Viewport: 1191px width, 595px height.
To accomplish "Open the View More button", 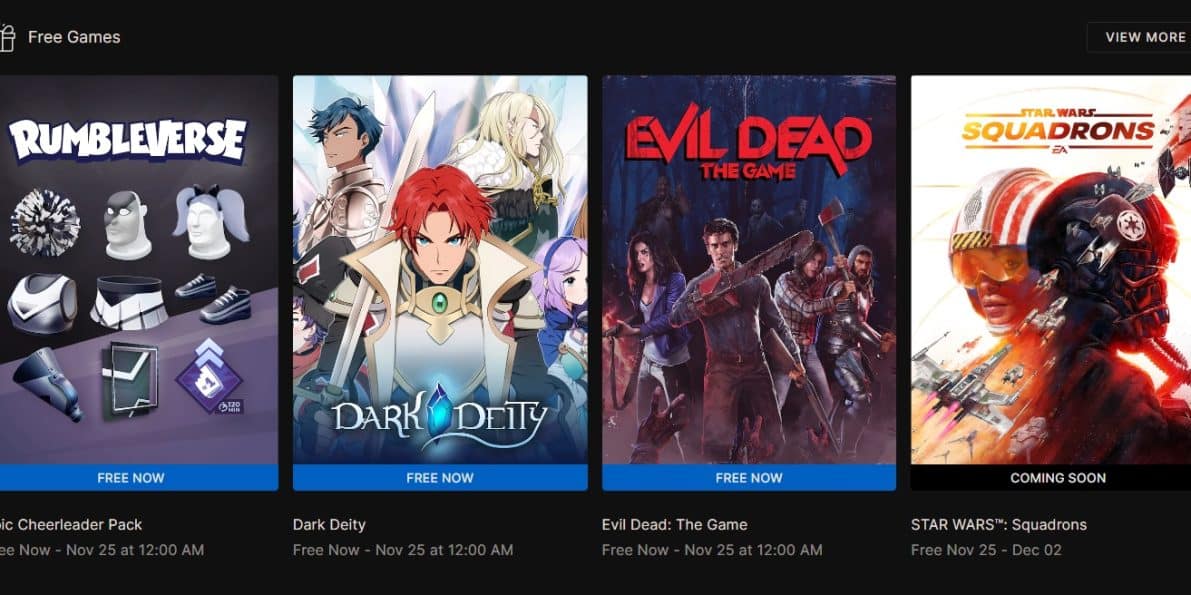I will click(1139, 37).
